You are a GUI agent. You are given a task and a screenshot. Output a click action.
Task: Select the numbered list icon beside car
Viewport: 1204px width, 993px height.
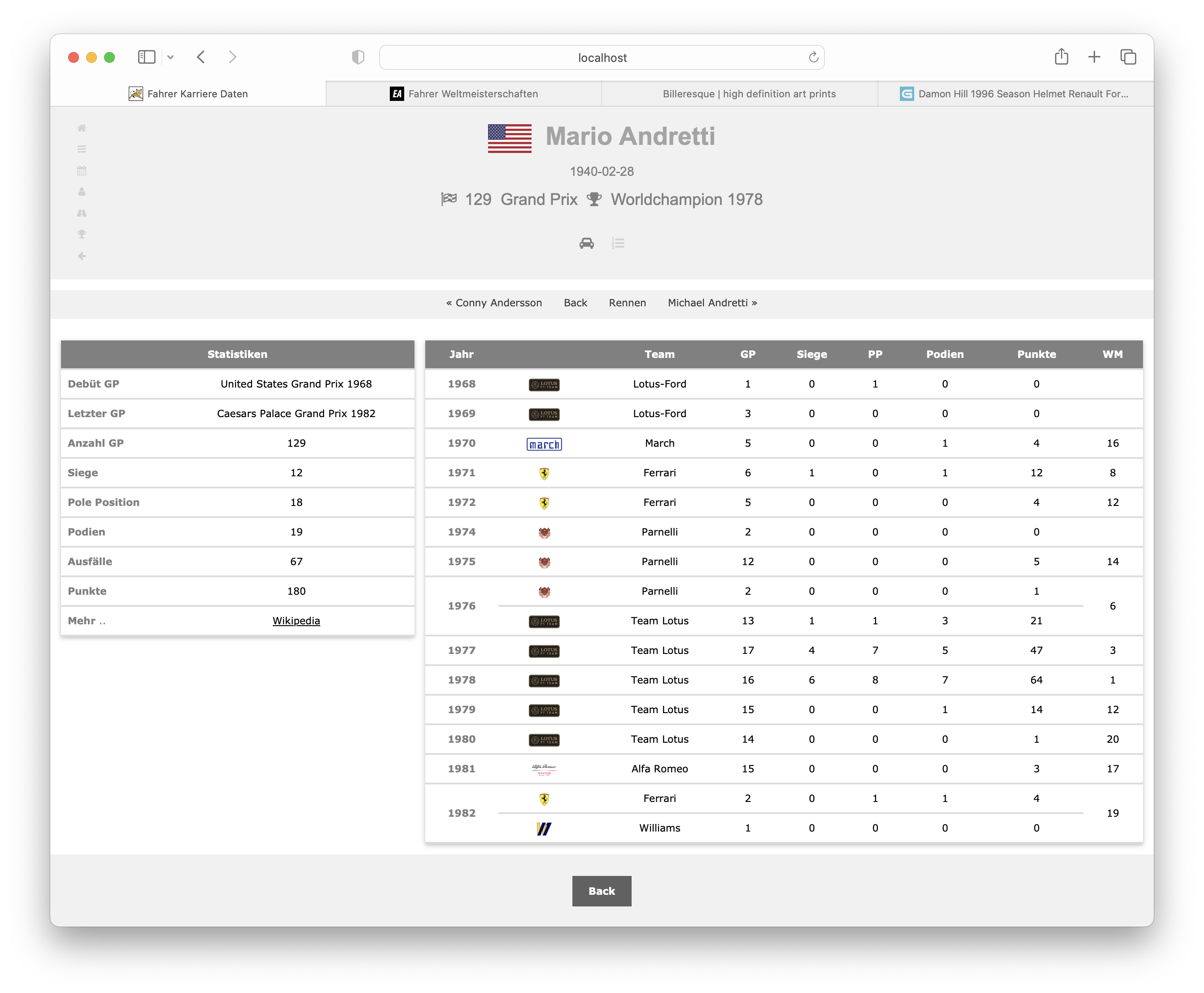pos(618,243)
